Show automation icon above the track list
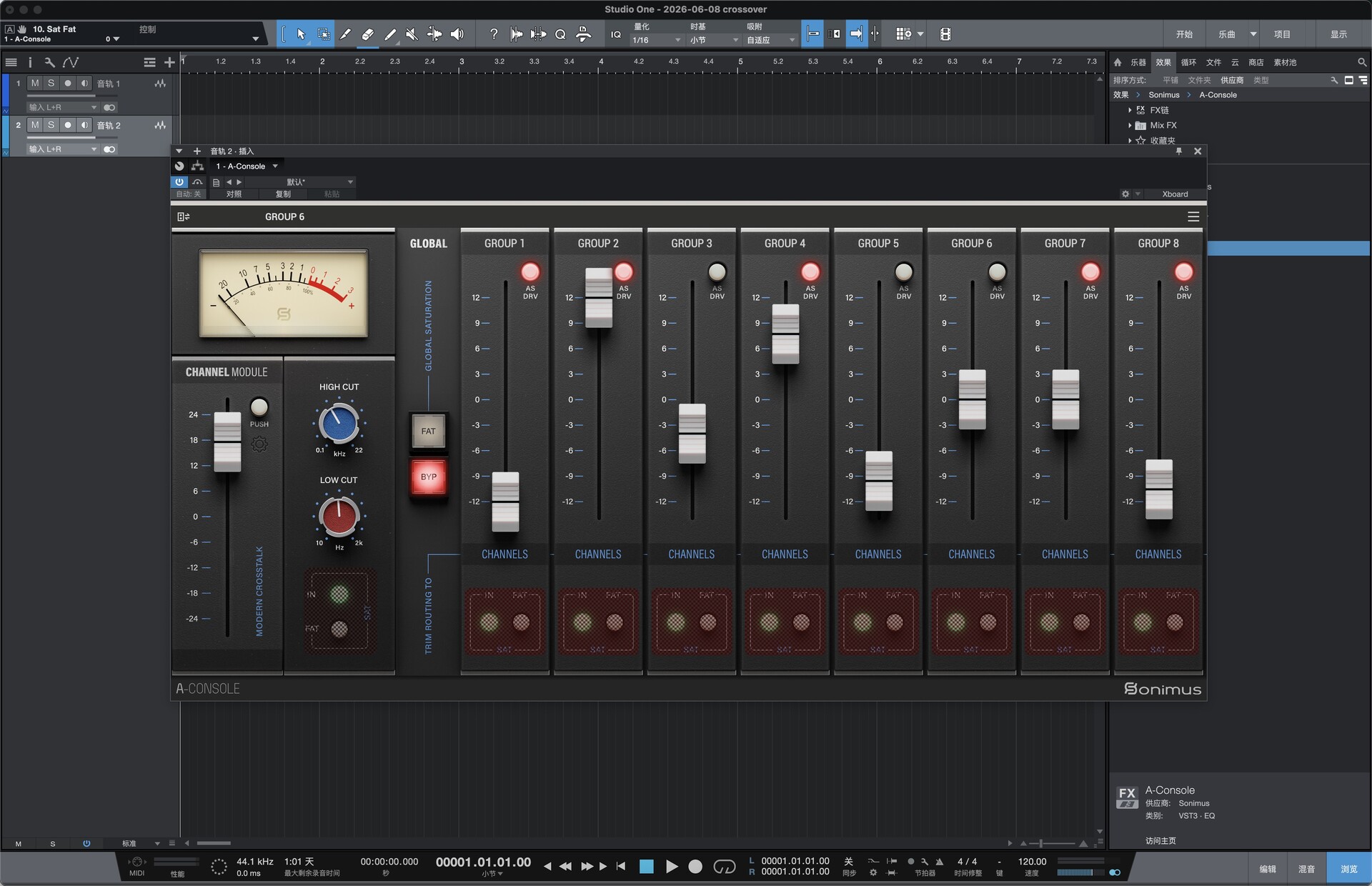This screenshot has height=886, width=1372. click(70, 62)
